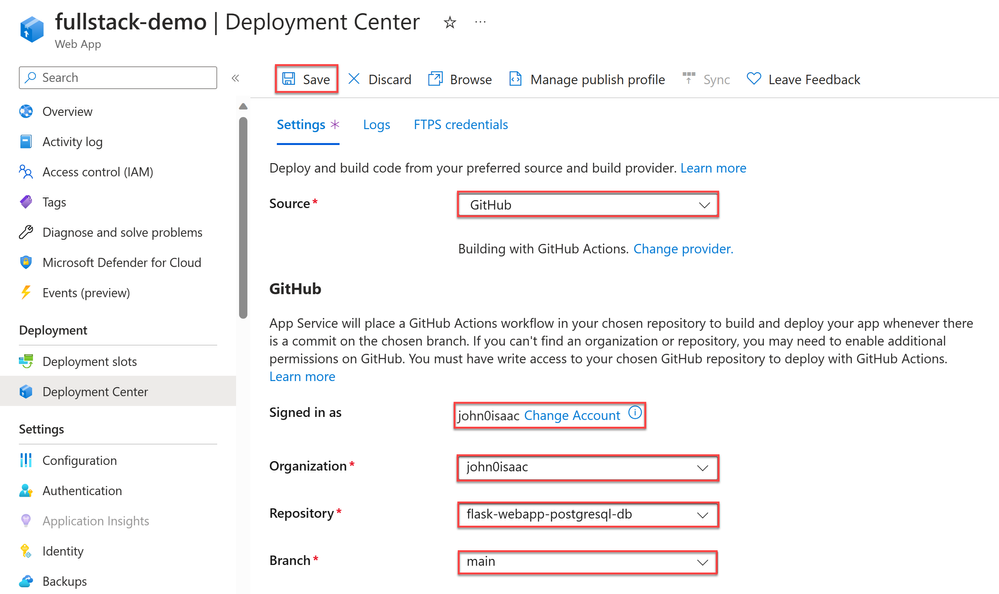Click the Deployment Center cube icon in the sidebar
The image size is (999, 594).
click(x=26, y=391)
